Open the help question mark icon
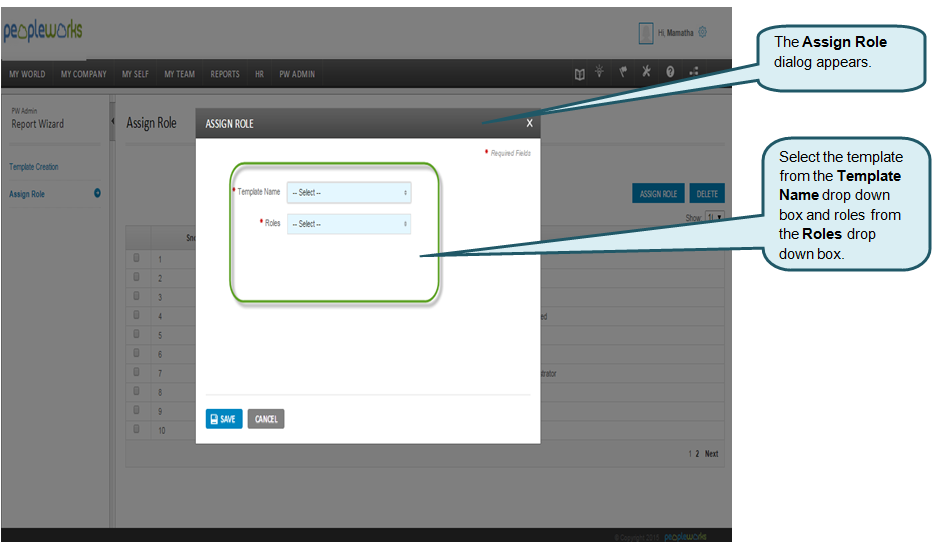 (x=670, y=73)
